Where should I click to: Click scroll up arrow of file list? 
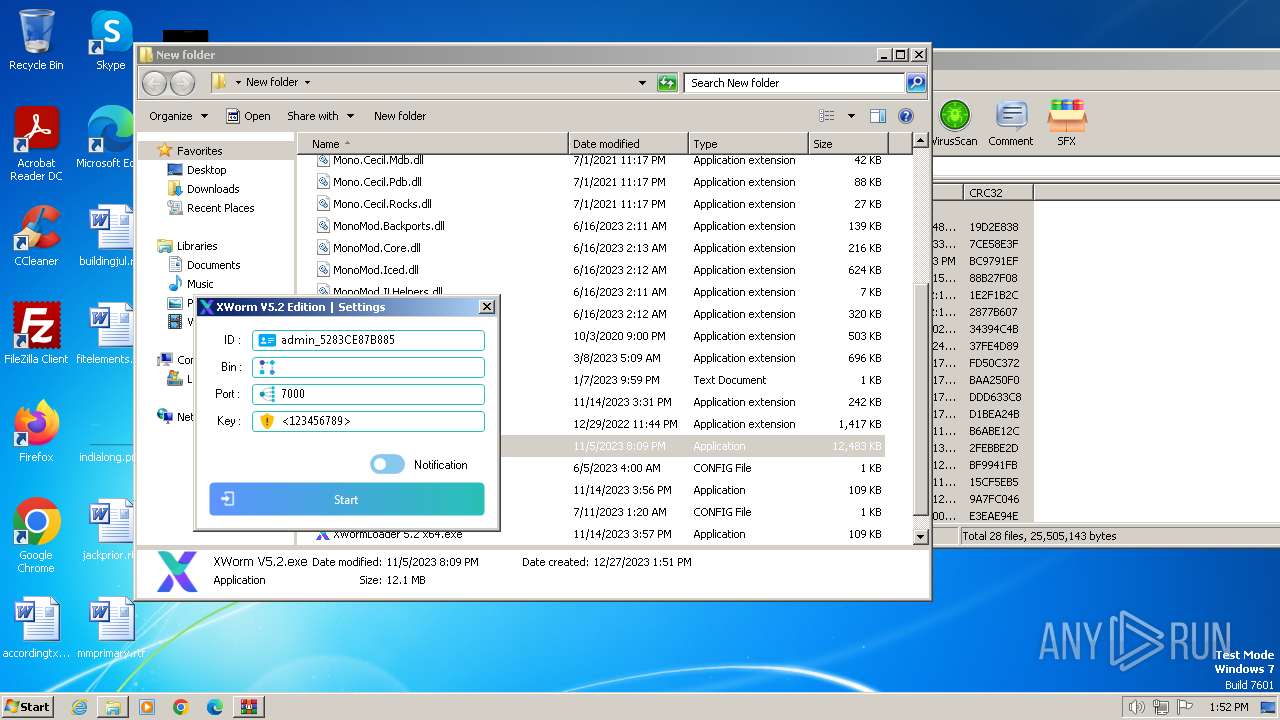[921, 142]
